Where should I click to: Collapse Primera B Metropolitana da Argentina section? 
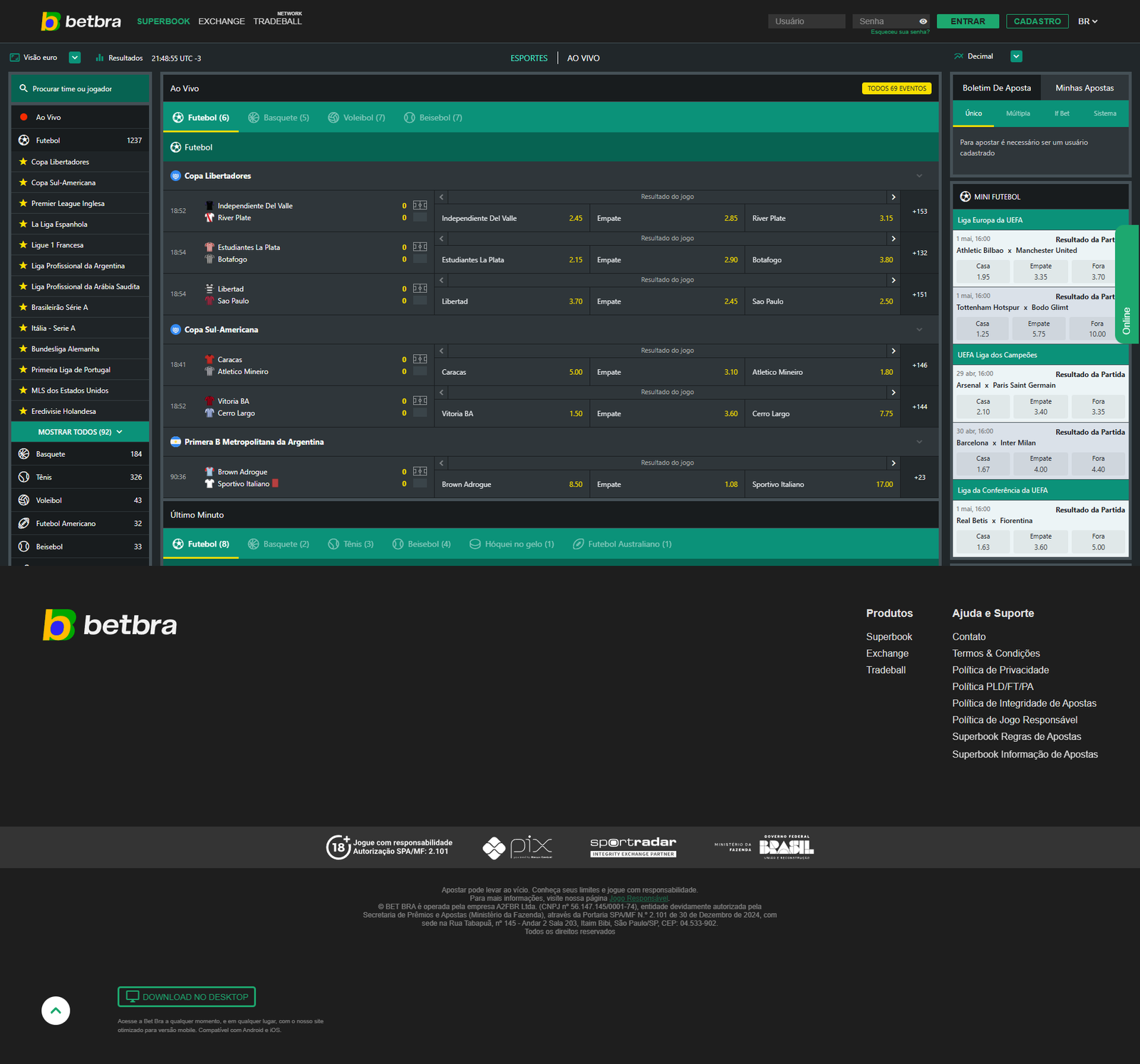tap(919, 442)
